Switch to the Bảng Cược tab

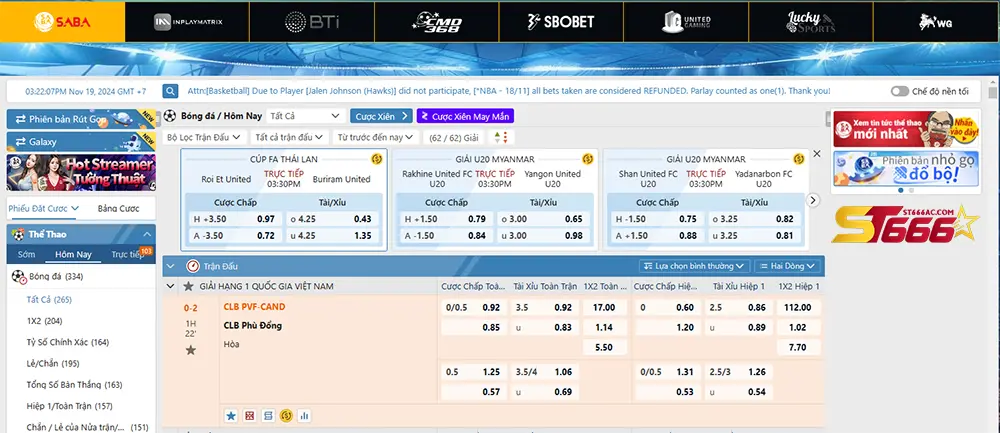click(x=118, y=208)
